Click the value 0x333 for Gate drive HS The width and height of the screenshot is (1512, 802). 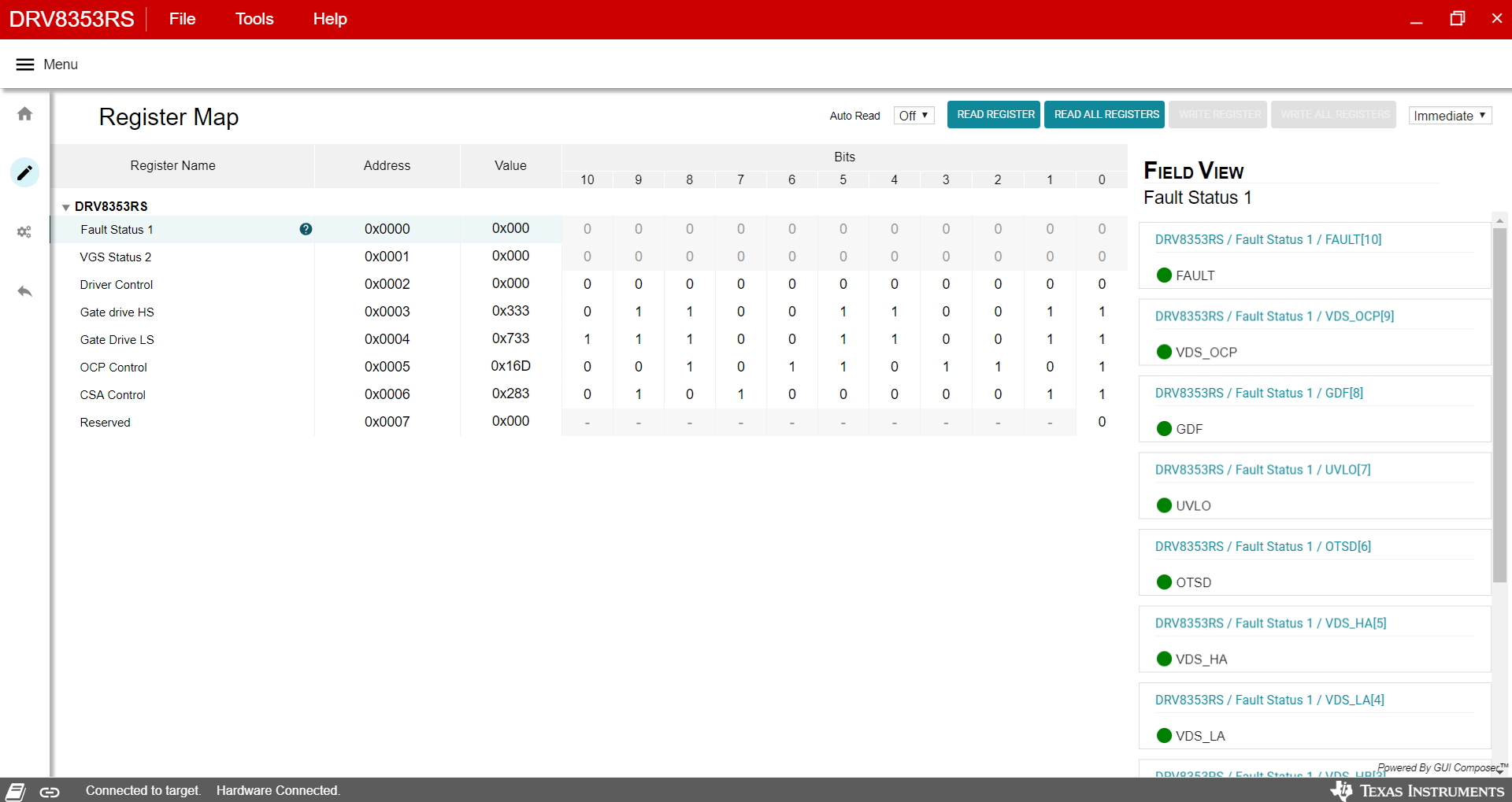click(511, 311)
